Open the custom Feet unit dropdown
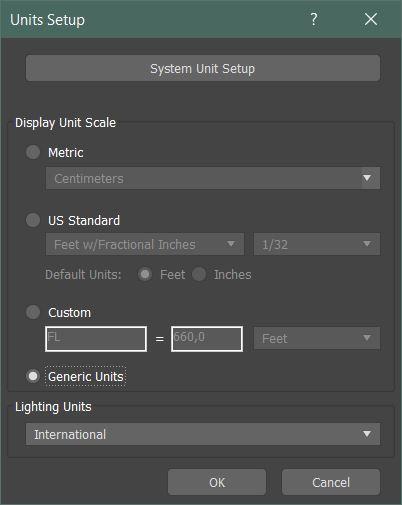 point(317,338)
